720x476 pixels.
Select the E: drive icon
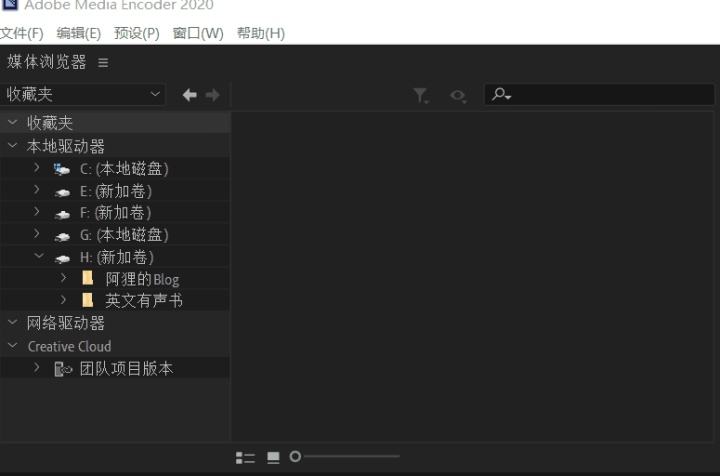coord(62,192)
